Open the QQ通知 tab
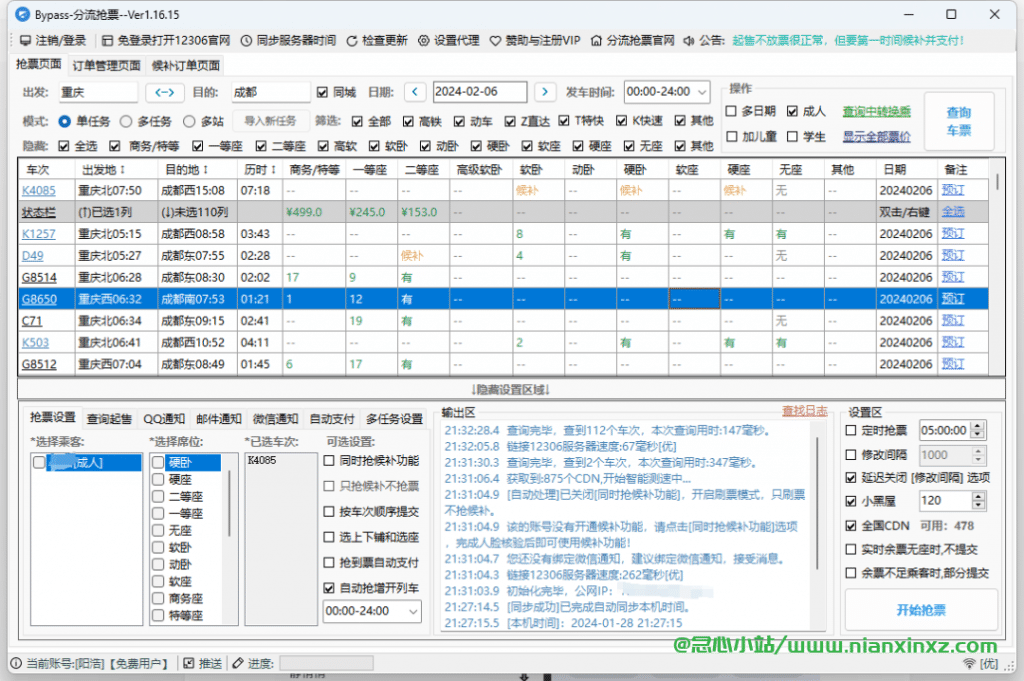The height and width of the screenshot is (681, 1024). point(164,419)
